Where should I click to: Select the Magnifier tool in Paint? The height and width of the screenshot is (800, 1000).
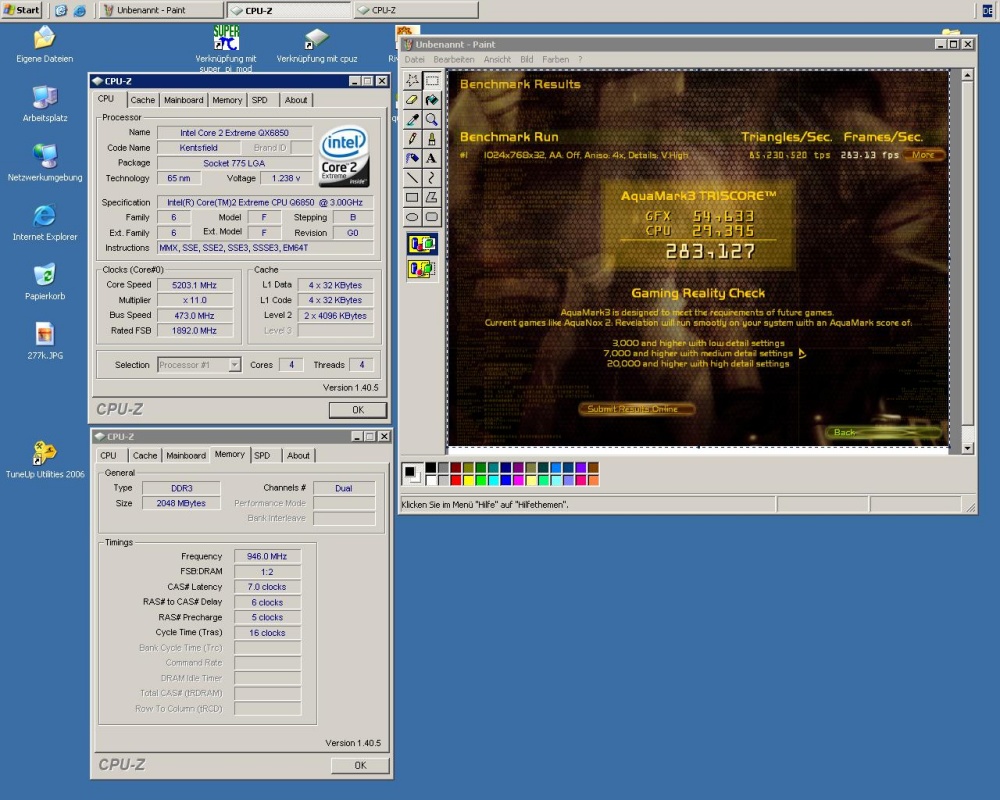(x=432, y=119)
